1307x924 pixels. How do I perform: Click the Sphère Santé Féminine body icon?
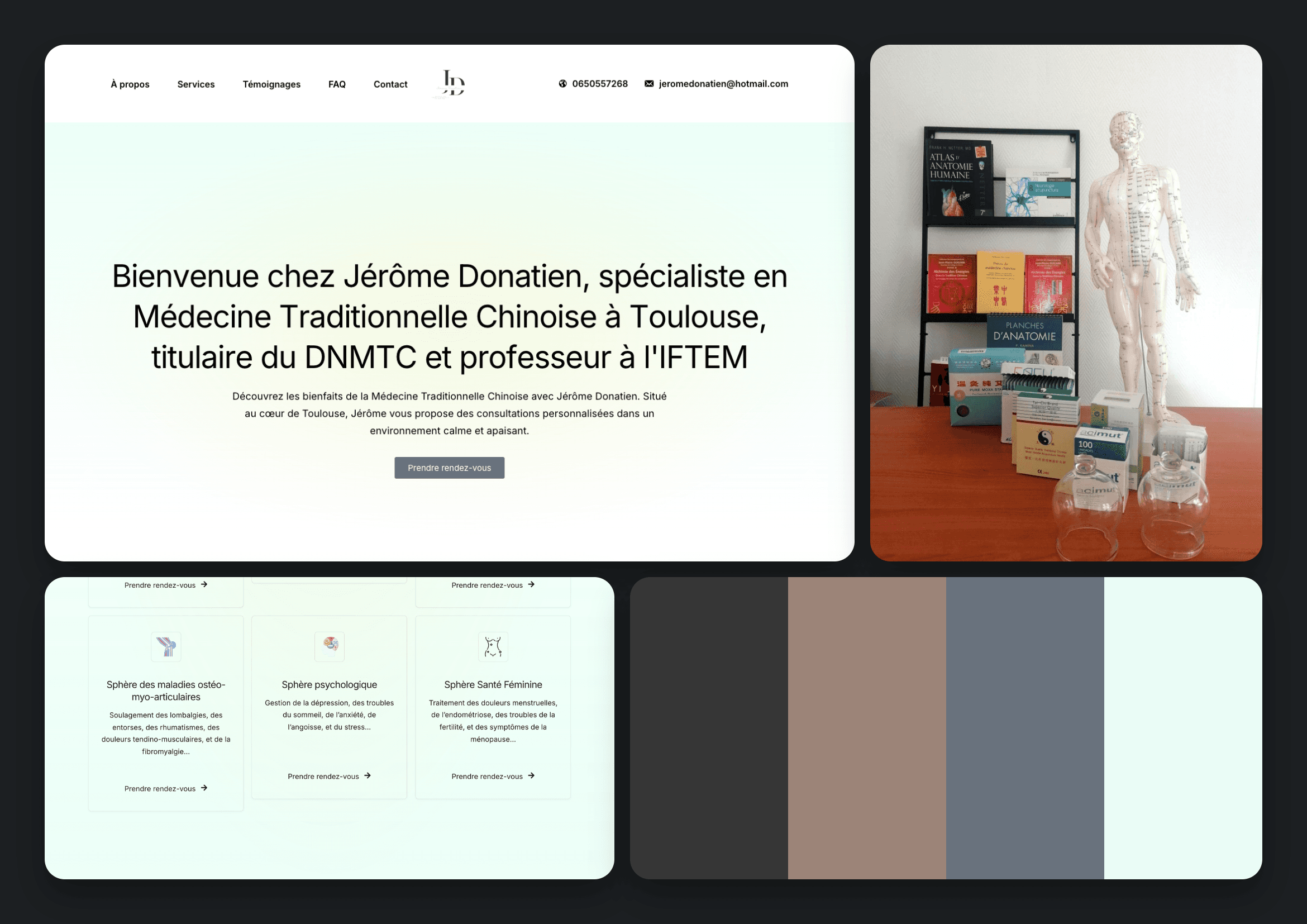(493, 647)
